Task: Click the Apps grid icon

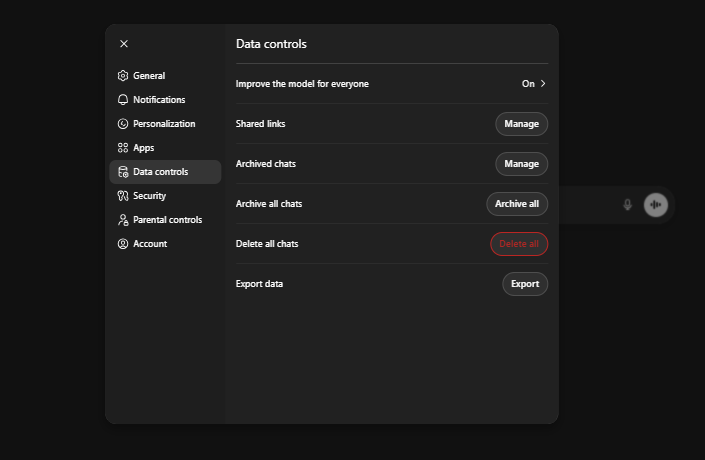Action: [x=123, y=148]
